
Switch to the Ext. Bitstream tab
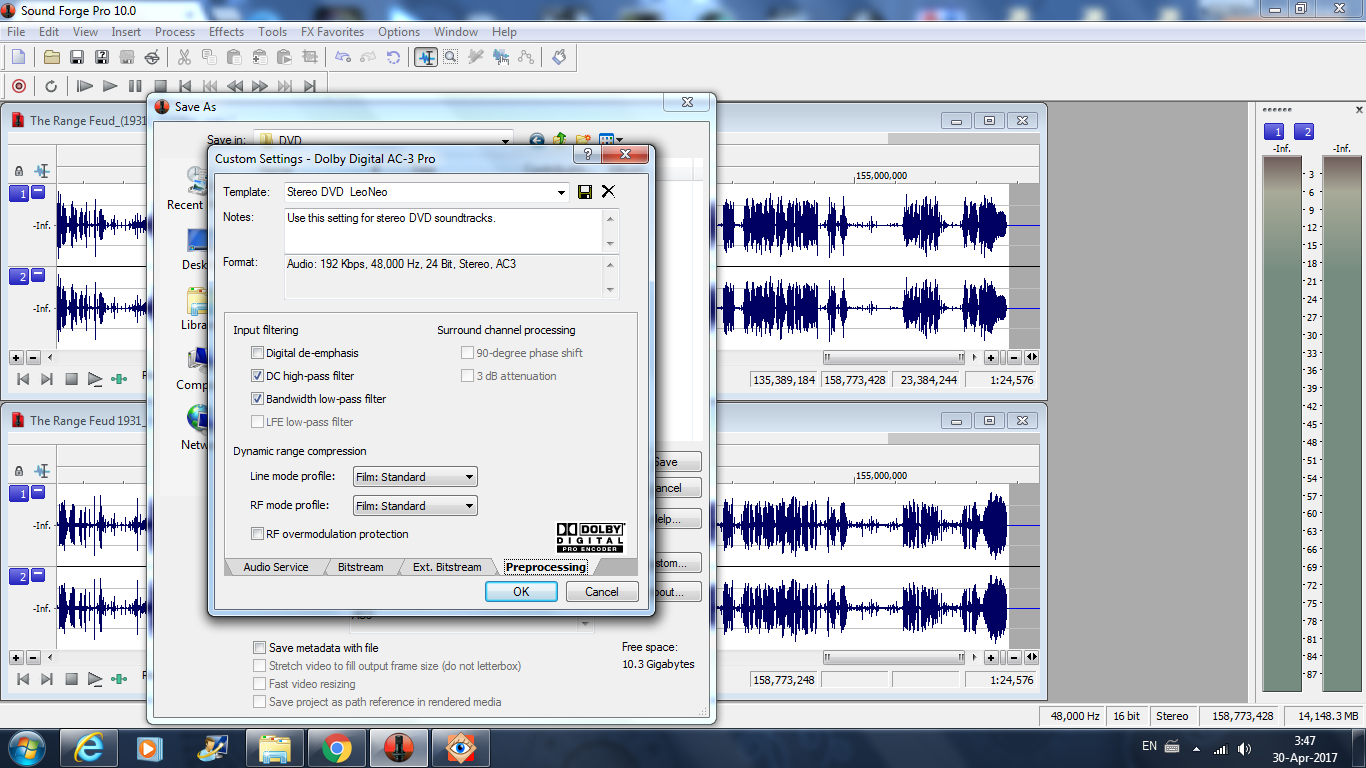pos(447,567)
